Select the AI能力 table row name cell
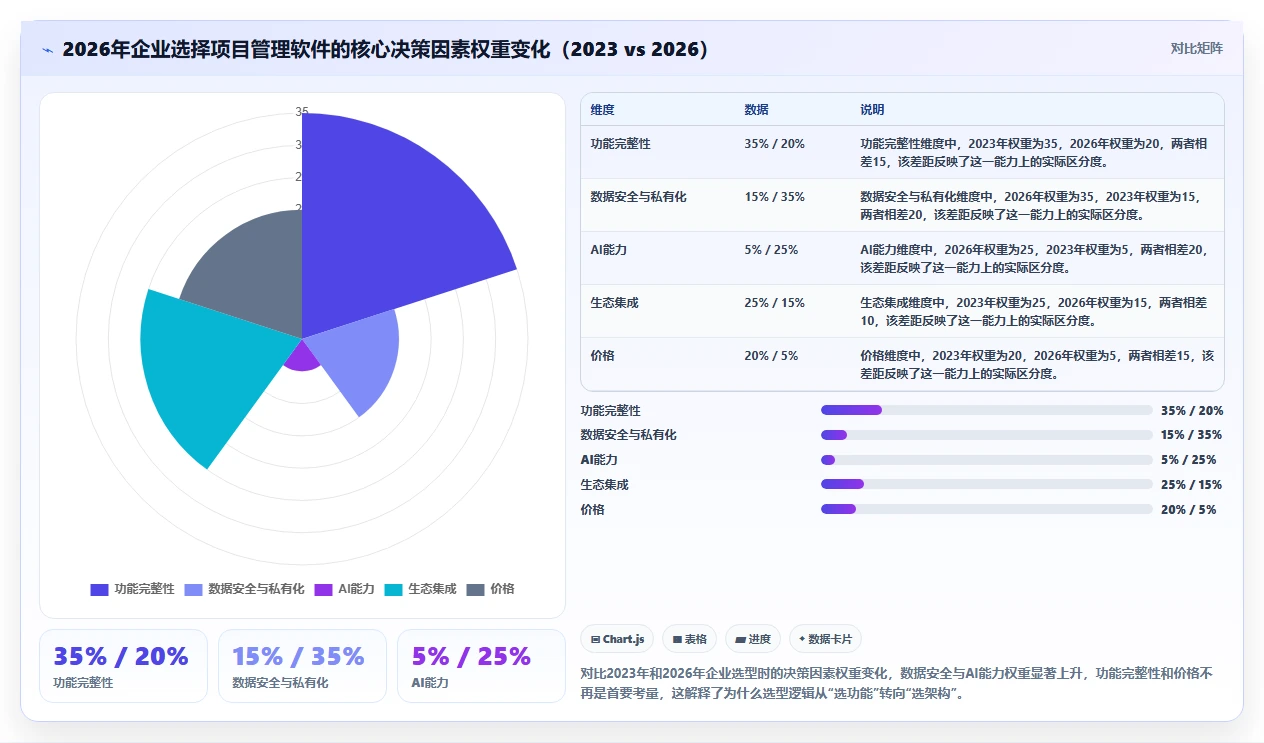1264x743 pixels. [x=608, y=250]
